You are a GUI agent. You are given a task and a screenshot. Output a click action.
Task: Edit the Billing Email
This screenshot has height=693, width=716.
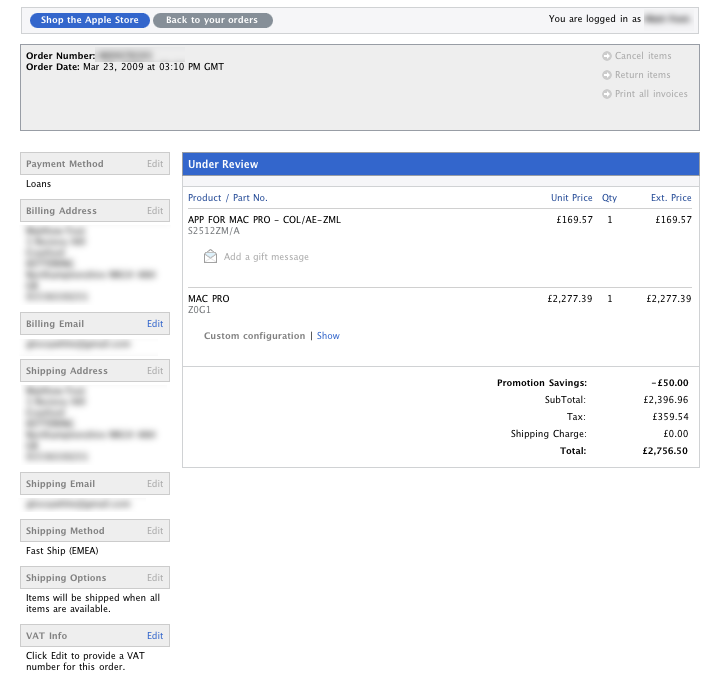[155, 324]
